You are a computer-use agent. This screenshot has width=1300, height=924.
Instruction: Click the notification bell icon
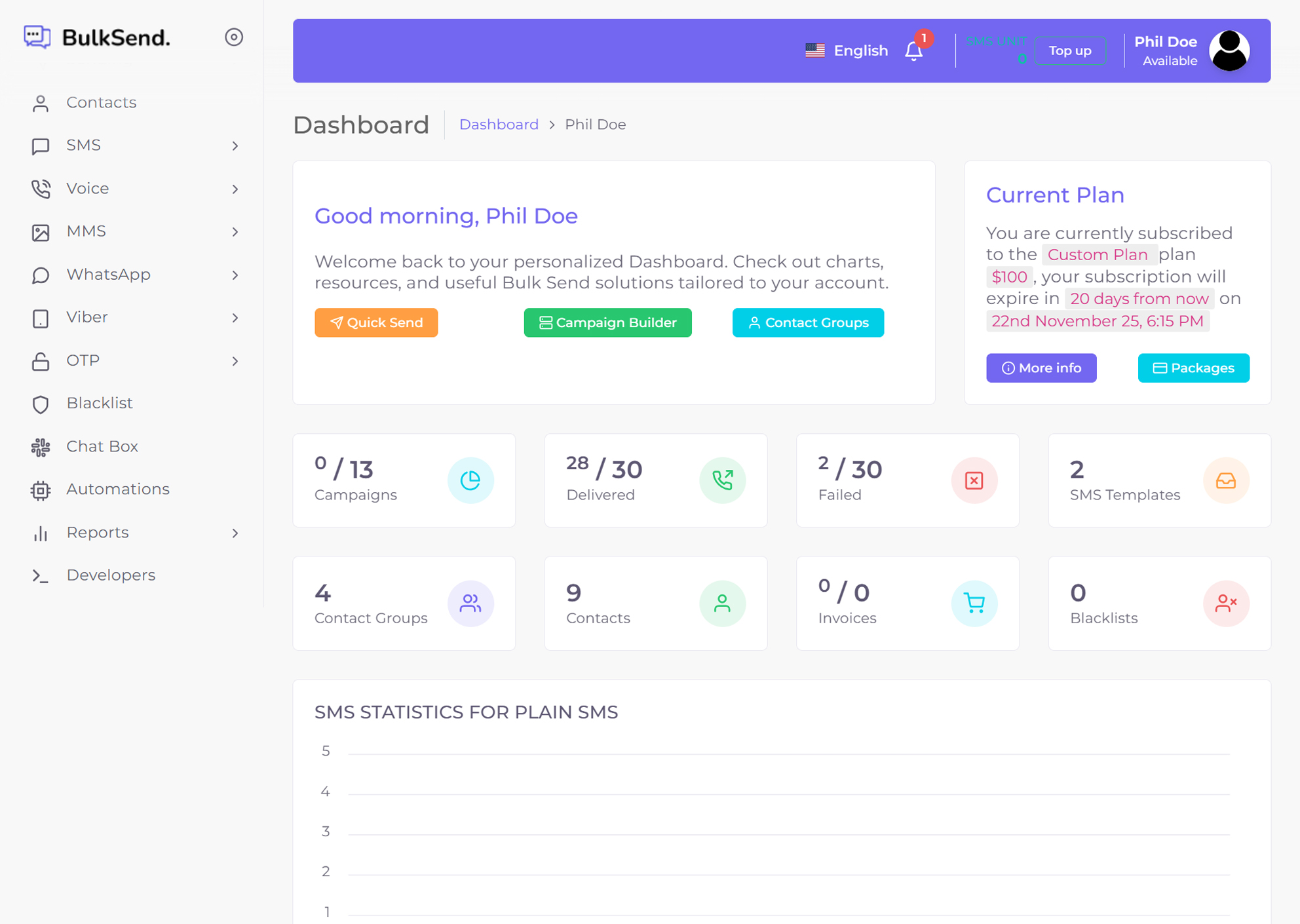click(x=913, y=51)
